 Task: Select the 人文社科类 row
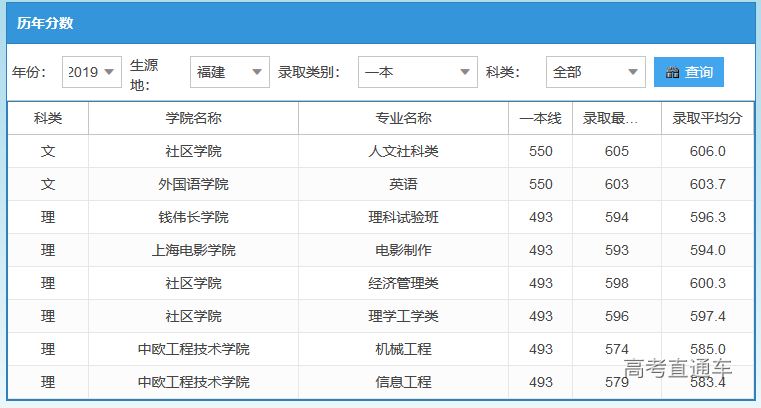tap(403, 151)
